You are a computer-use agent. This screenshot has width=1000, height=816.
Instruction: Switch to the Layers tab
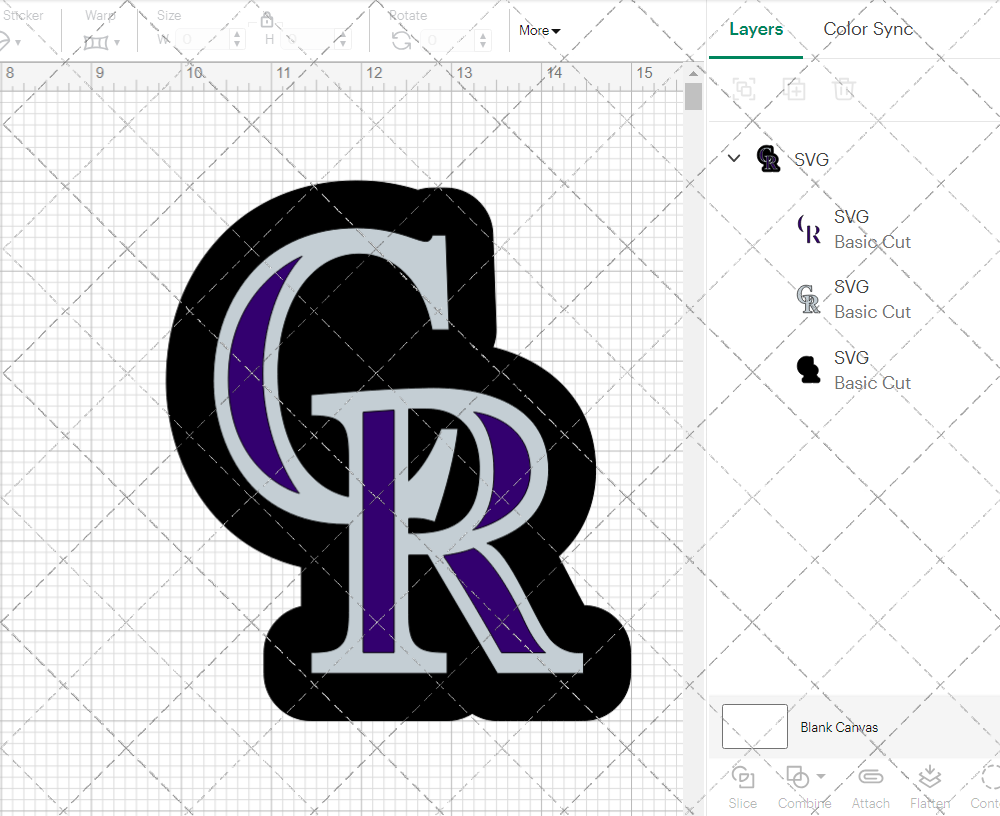pyautogui.click(x=756, y=29)
